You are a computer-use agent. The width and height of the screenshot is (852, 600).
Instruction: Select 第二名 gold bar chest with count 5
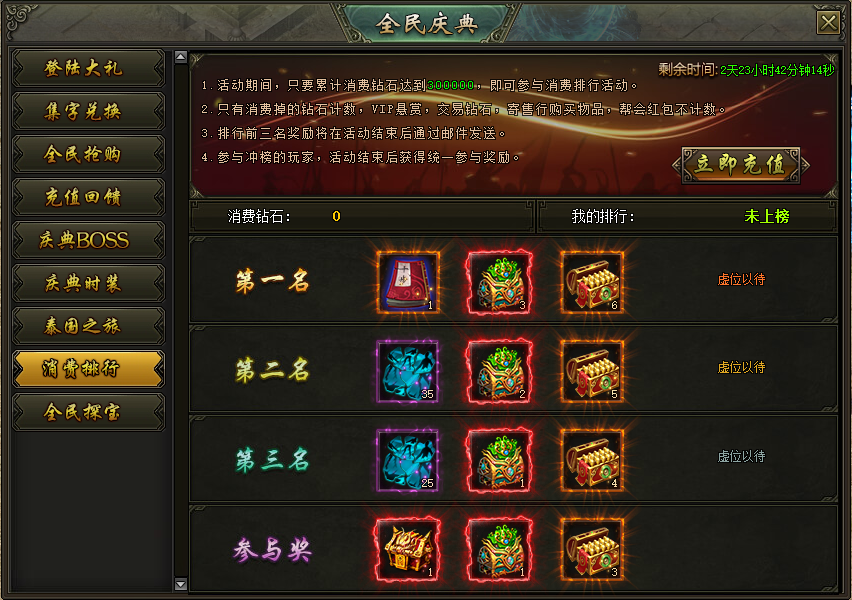pos(592,372)
